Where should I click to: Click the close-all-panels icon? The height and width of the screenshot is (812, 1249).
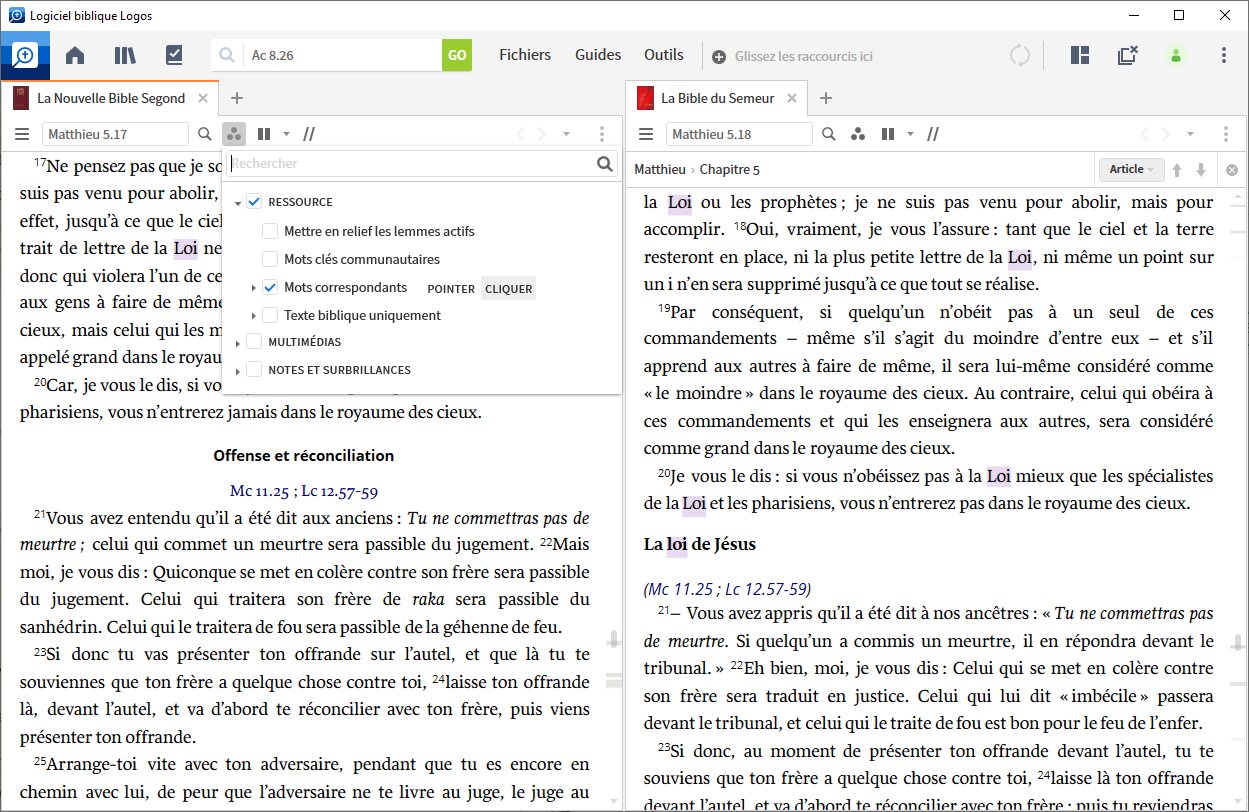tap(1127, 56)
